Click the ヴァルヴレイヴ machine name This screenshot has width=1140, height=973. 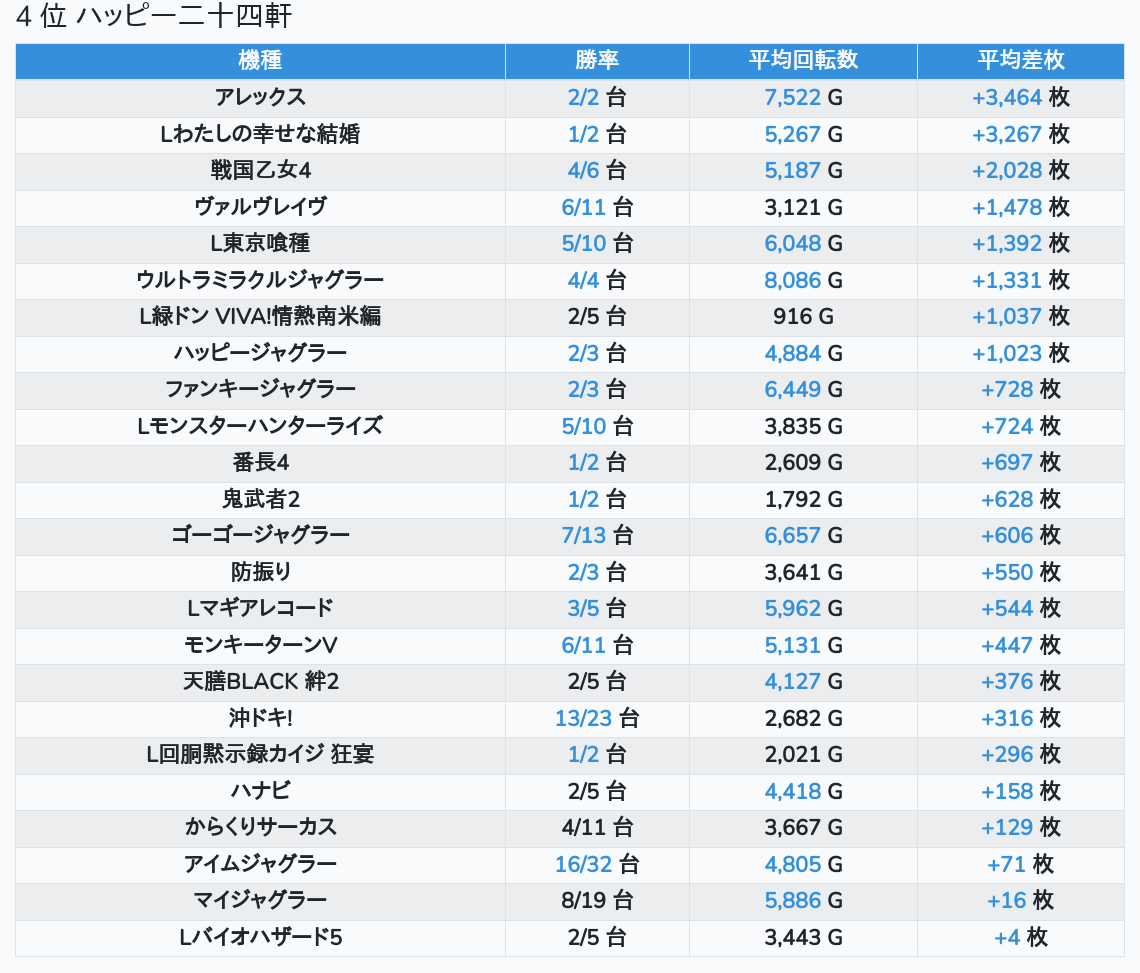coord(260,207)
